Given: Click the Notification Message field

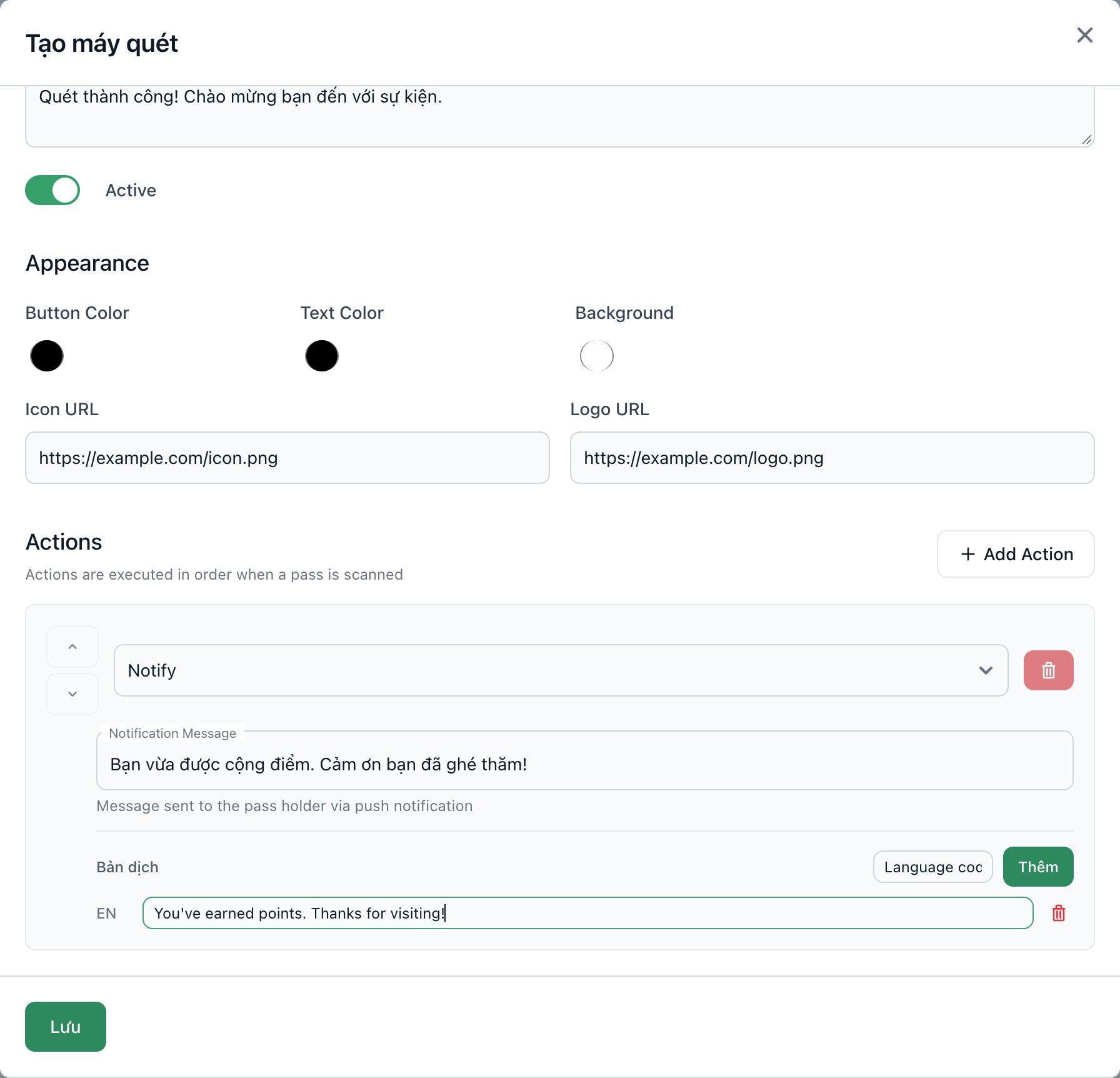Looking at the screenshot, I should pyautogui.click(x=585, y=761).
